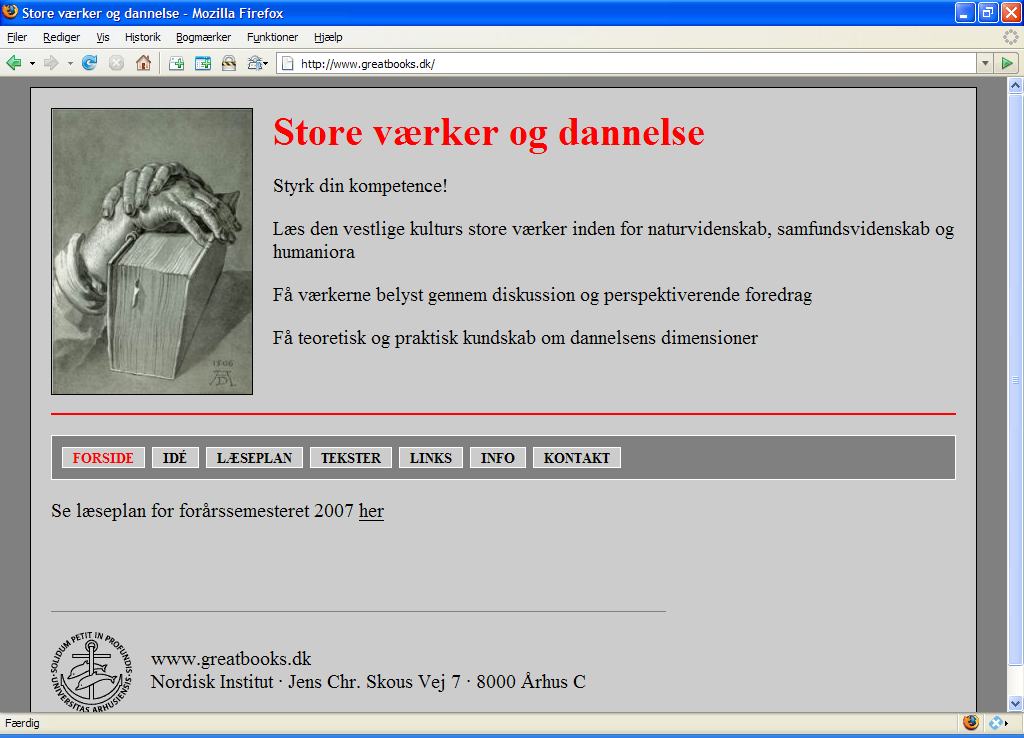Go to the home page via house icon
This screenshot has height=738, width=1024.
coord(143,63)
